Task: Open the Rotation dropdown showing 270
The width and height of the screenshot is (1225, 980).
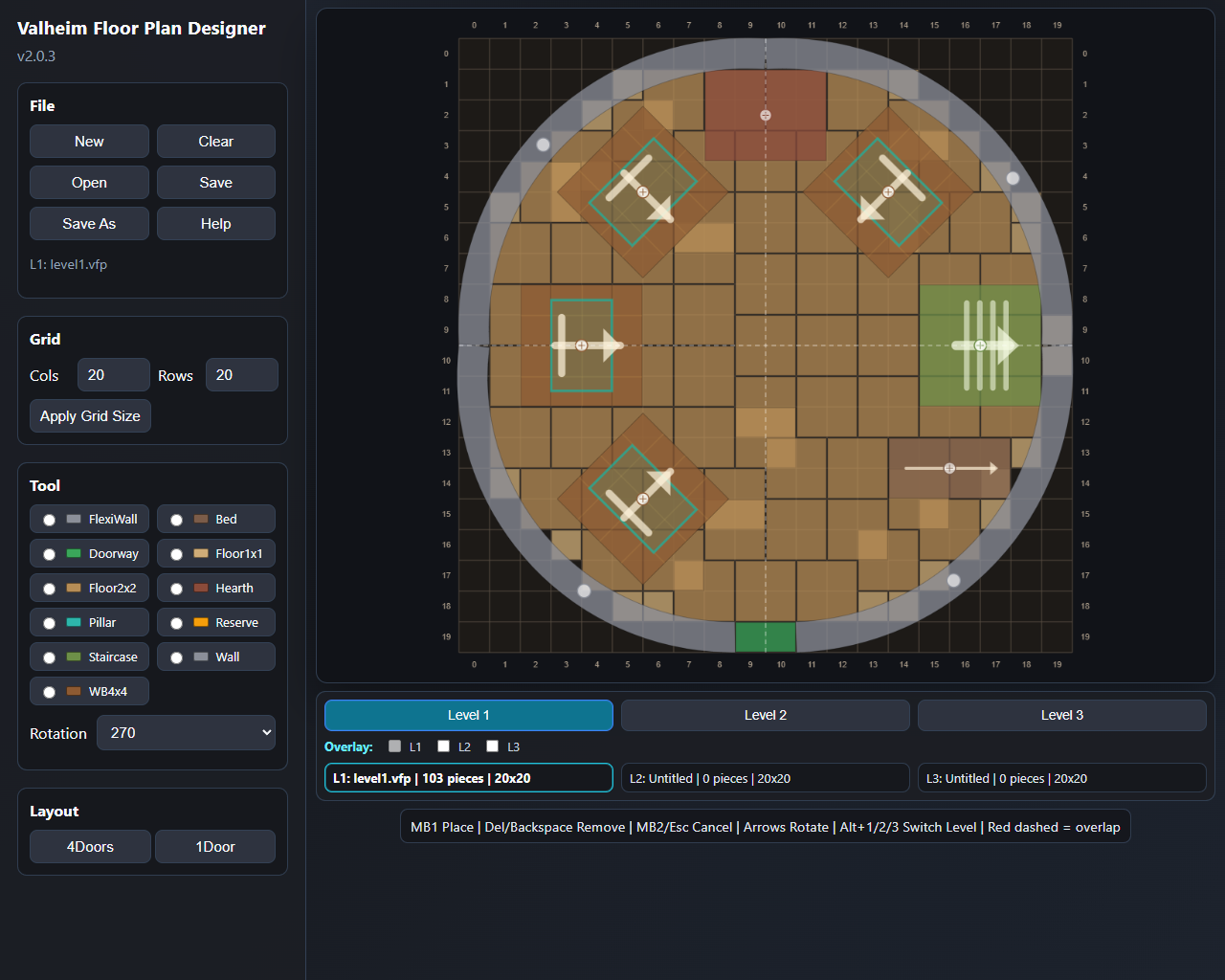Action: pyautogui.click(x=186, y=733)
